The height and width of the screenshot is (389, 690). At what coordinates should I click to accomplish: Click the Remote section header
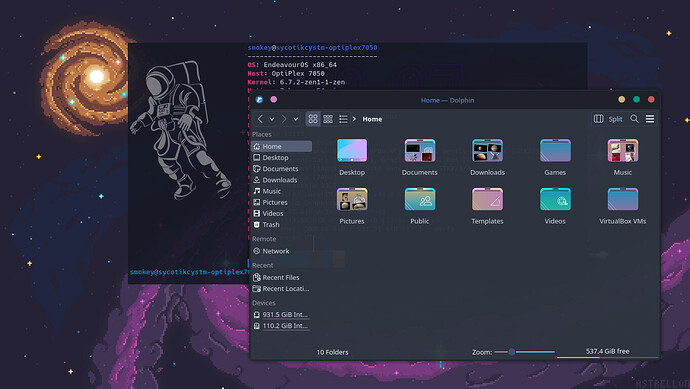[x=264, y=239]
